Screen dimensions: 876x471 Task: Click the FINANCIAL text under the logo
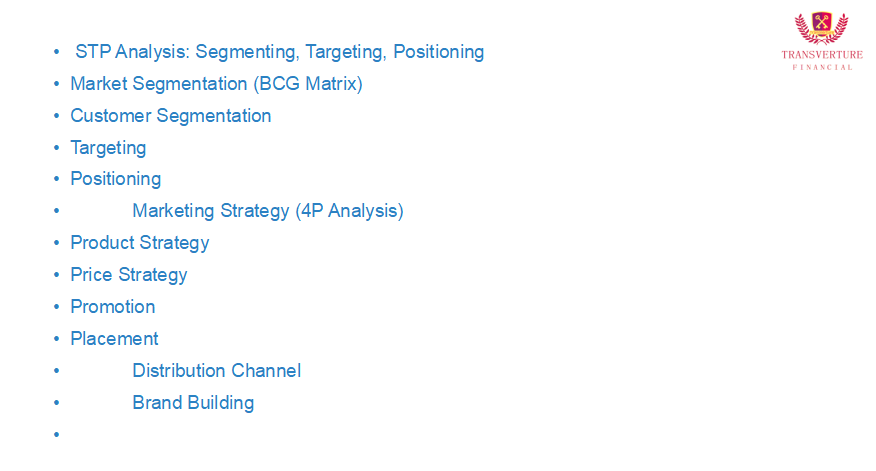[x=822, y=67]
